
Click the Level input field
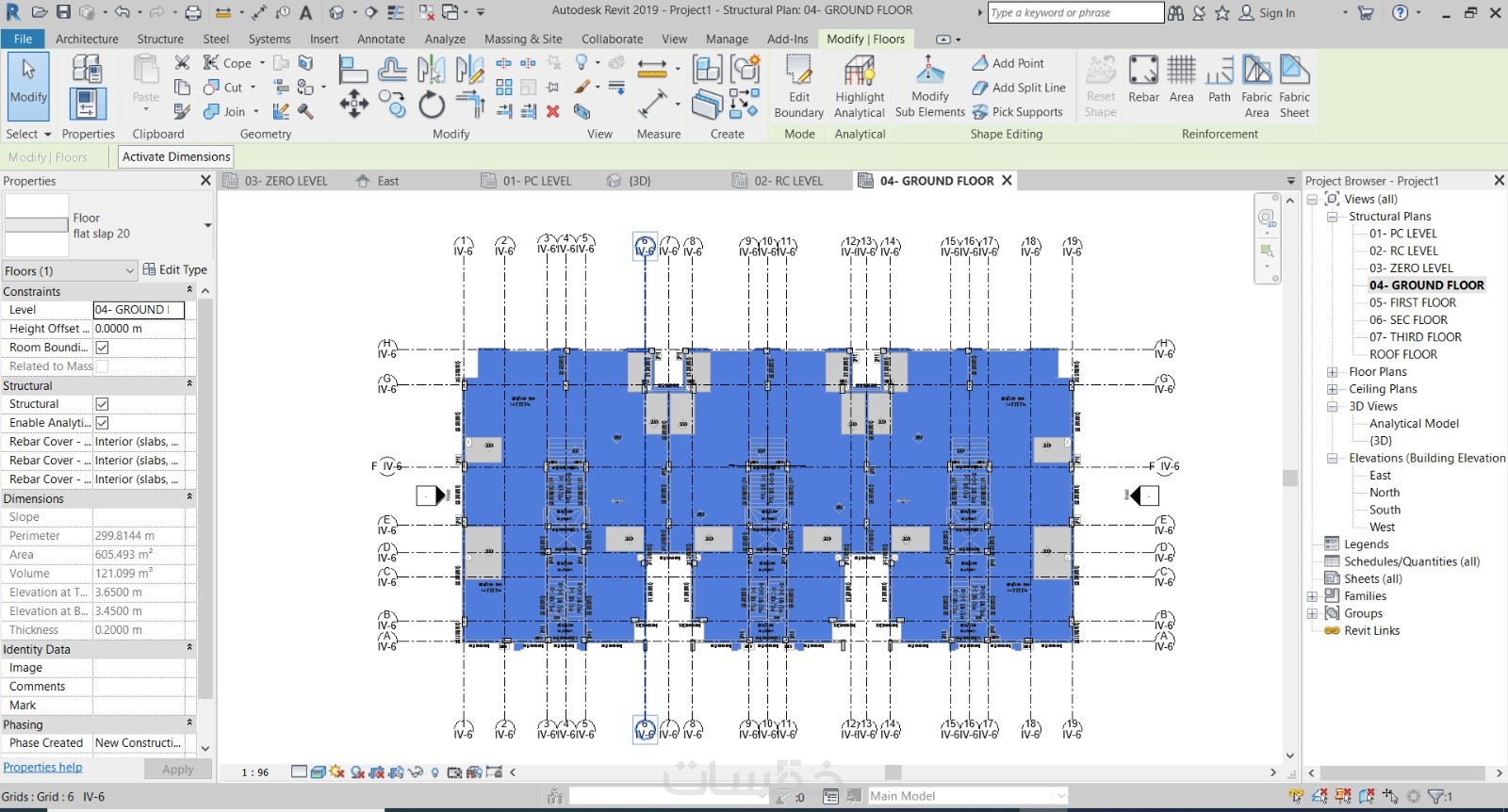point(139,310)
